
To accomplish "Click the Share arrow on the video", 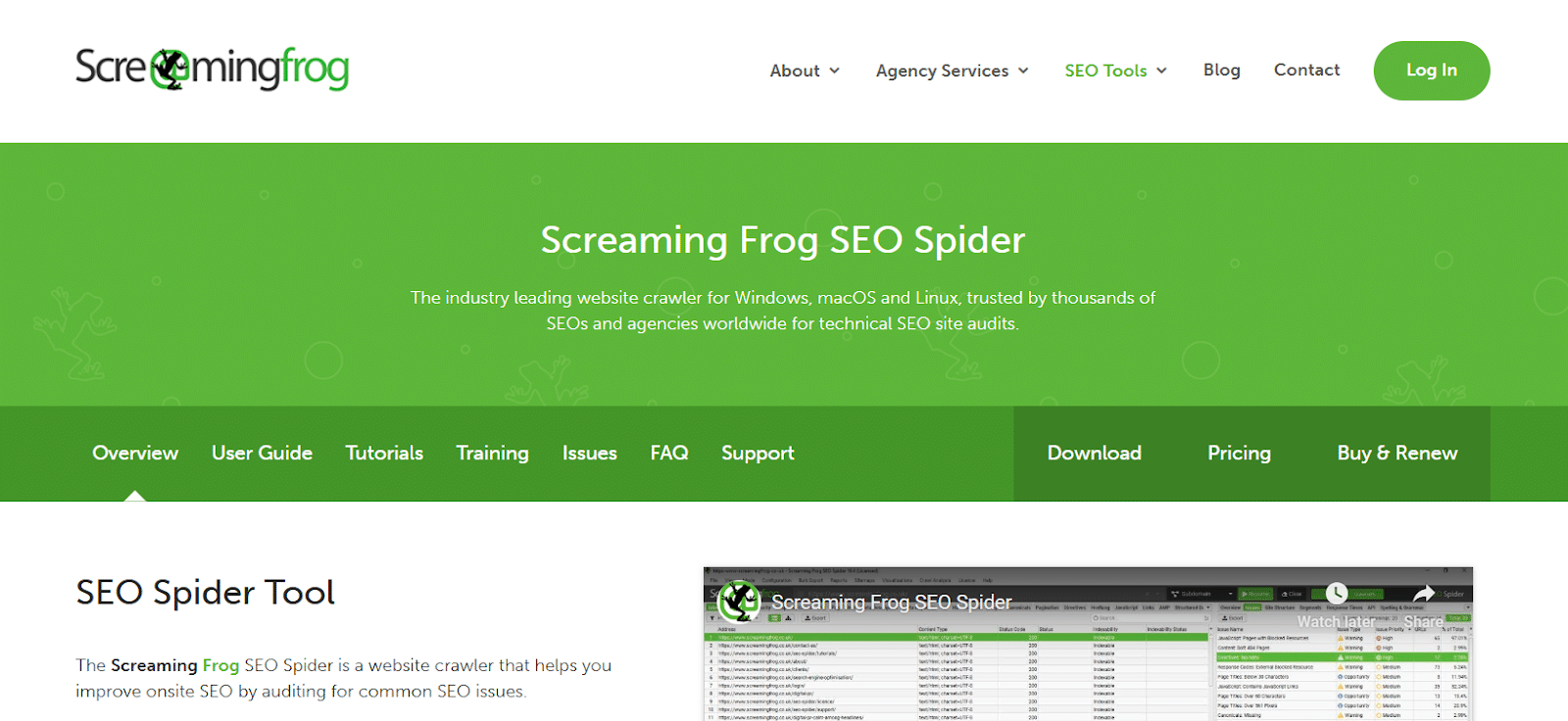I will (x=1423, y=594).
